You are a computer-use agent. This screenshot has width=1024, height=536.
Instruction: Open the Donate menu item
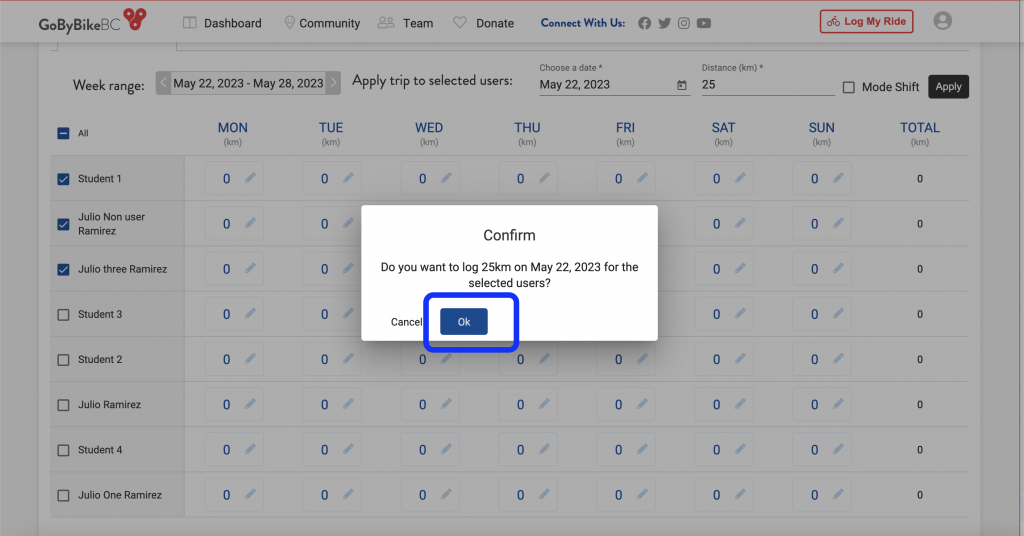(483, 23)
